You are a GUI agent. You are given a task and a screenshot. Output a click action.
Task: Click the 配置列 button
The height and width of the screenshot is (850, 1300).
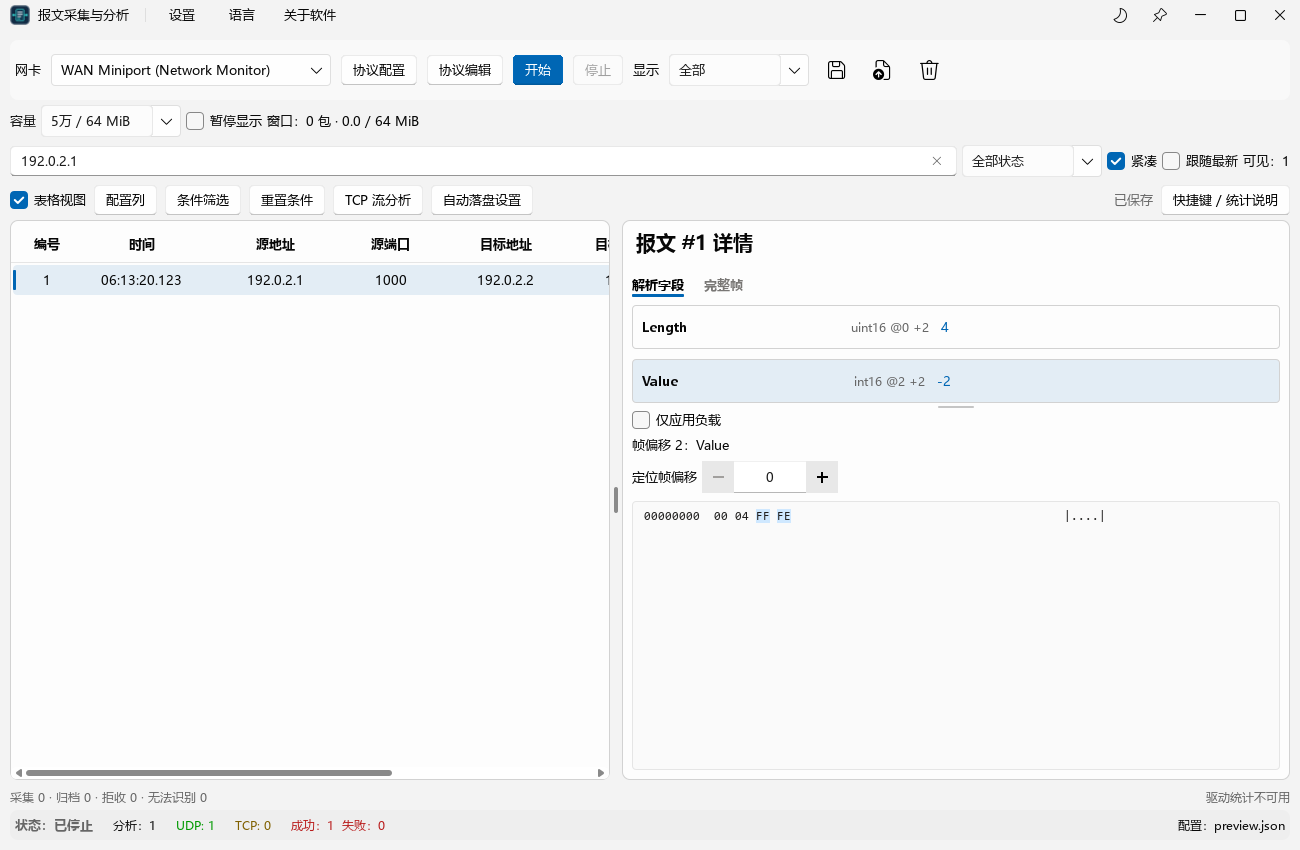click(x=126, y=200)
